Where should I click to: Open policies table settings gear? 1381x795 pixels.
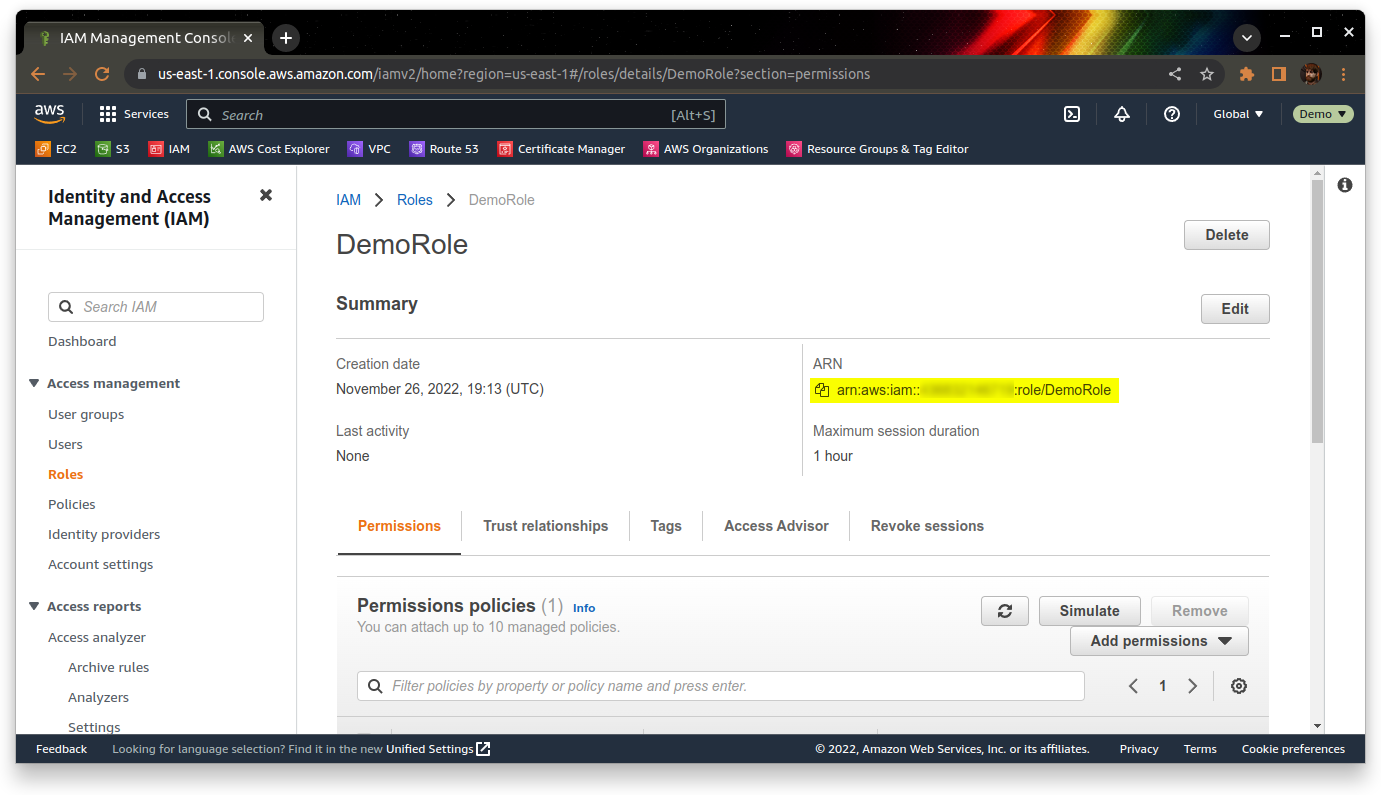pos(1239,686)
